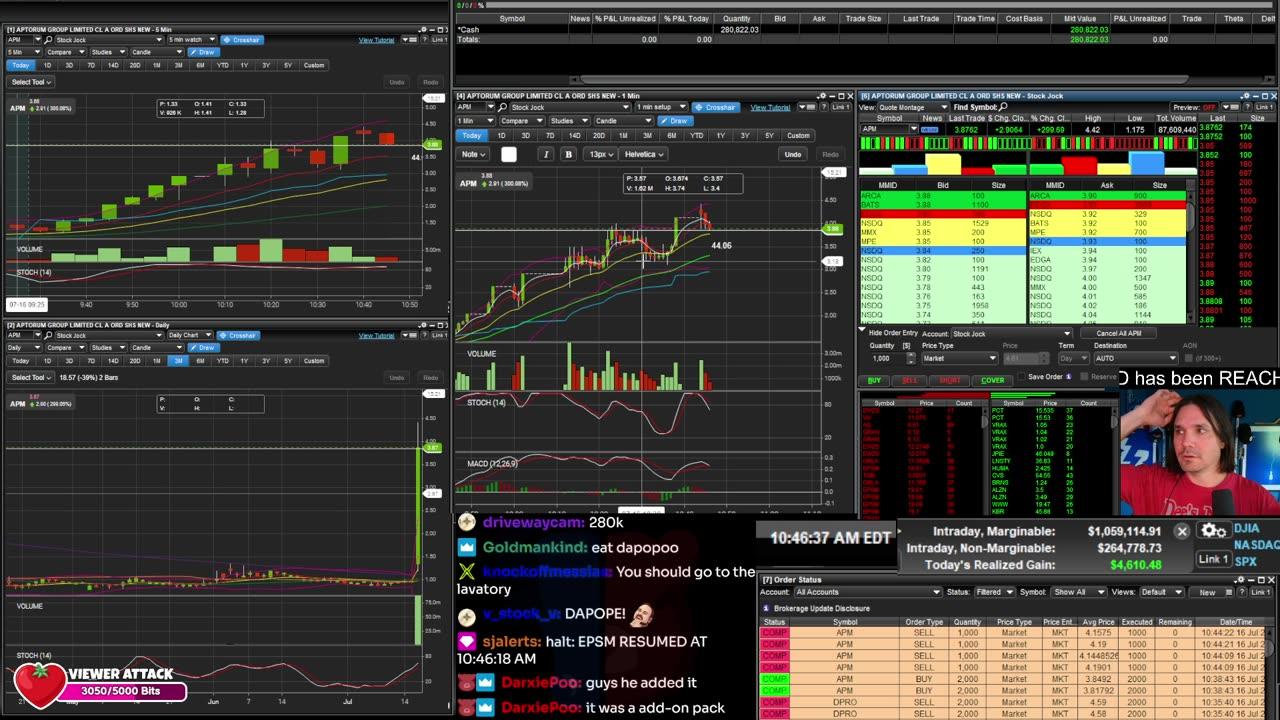The width and height of the screenshot is (1280, 720).
Task: Click settings gear in 1 Min chart title bar
Action: coord(823,96)
